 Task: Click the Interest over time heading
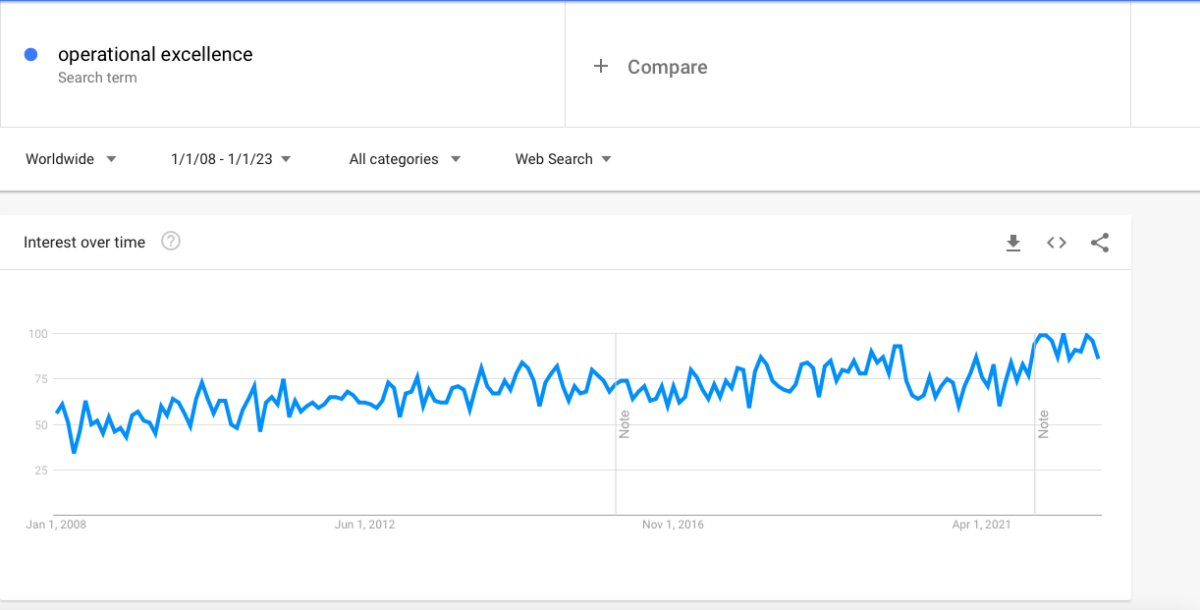click(84, 242)
